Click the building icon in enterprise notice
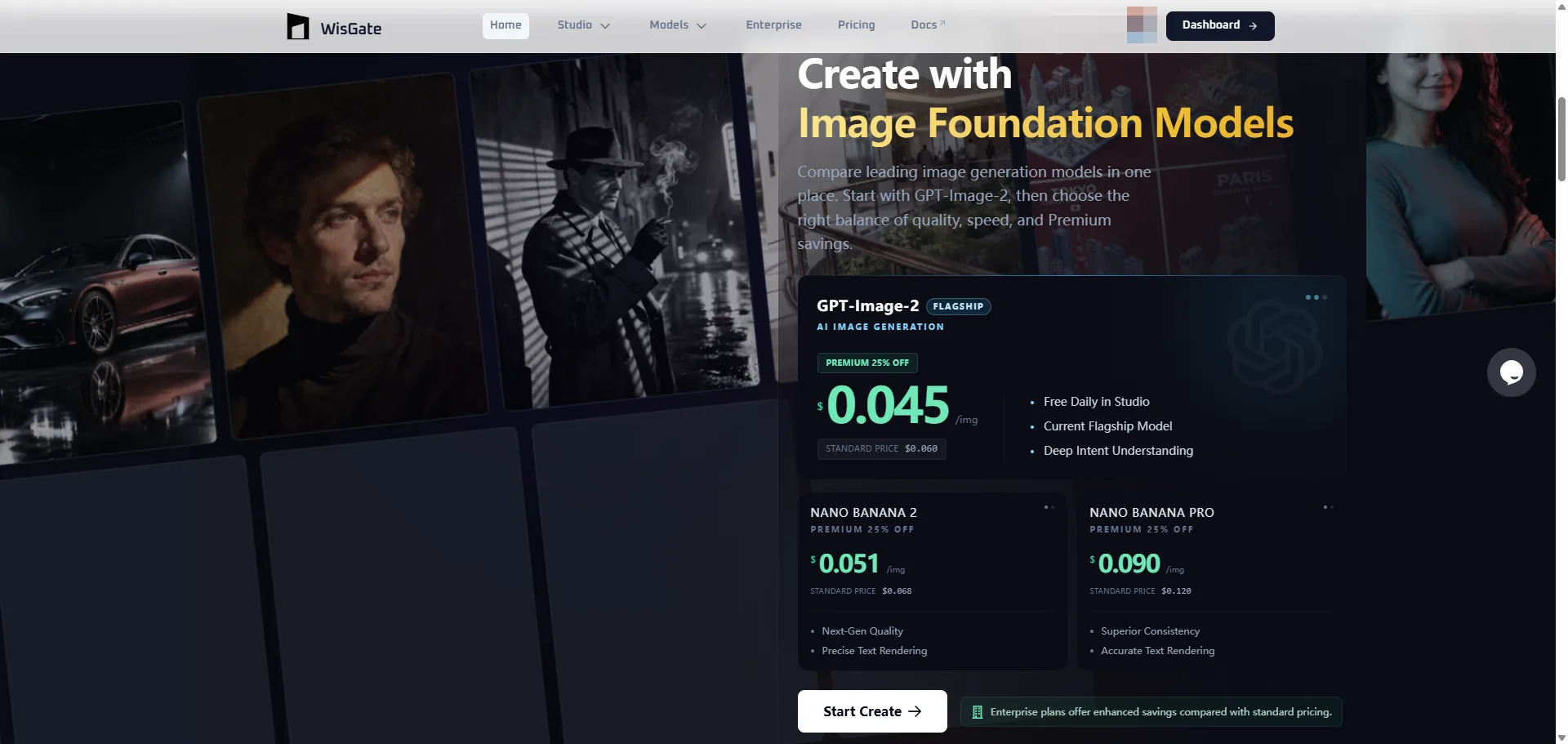This screenshot has width=1568, height=744. click(x=977, y=712)
